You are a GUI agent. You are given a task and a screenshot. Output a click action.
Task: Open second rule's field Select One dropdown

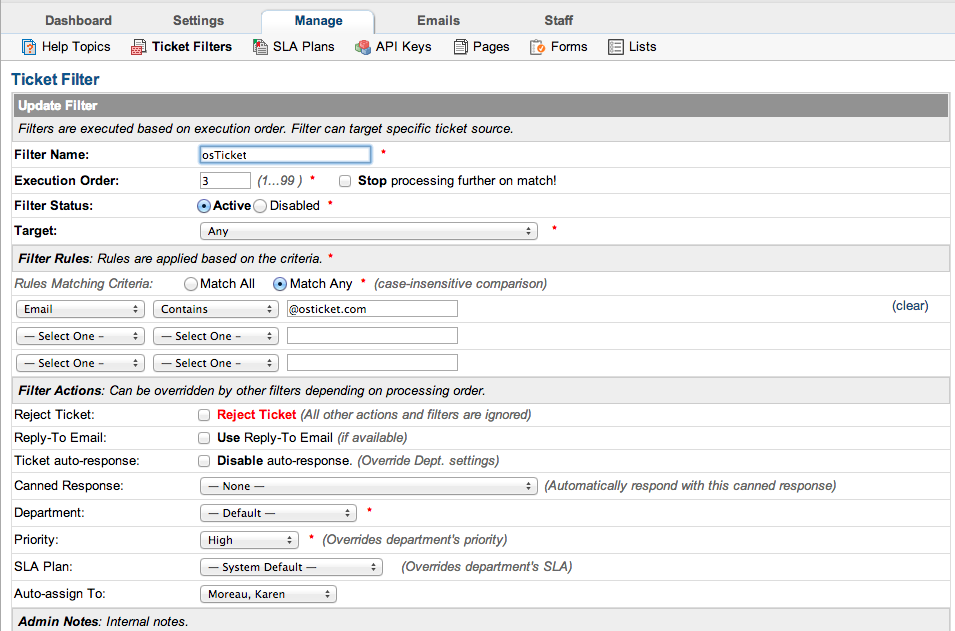pyautogui.click(x=80, y=336)
